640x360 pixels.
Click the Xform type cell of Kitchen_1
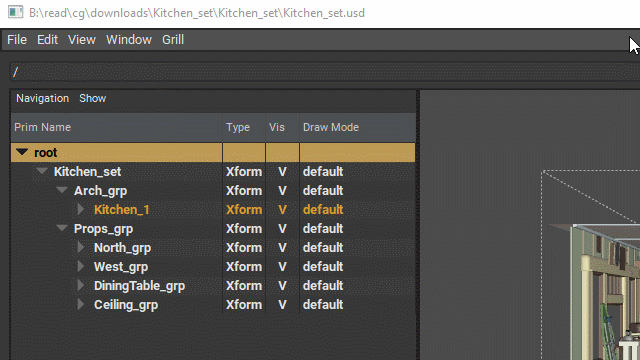(x=244, y=209)
